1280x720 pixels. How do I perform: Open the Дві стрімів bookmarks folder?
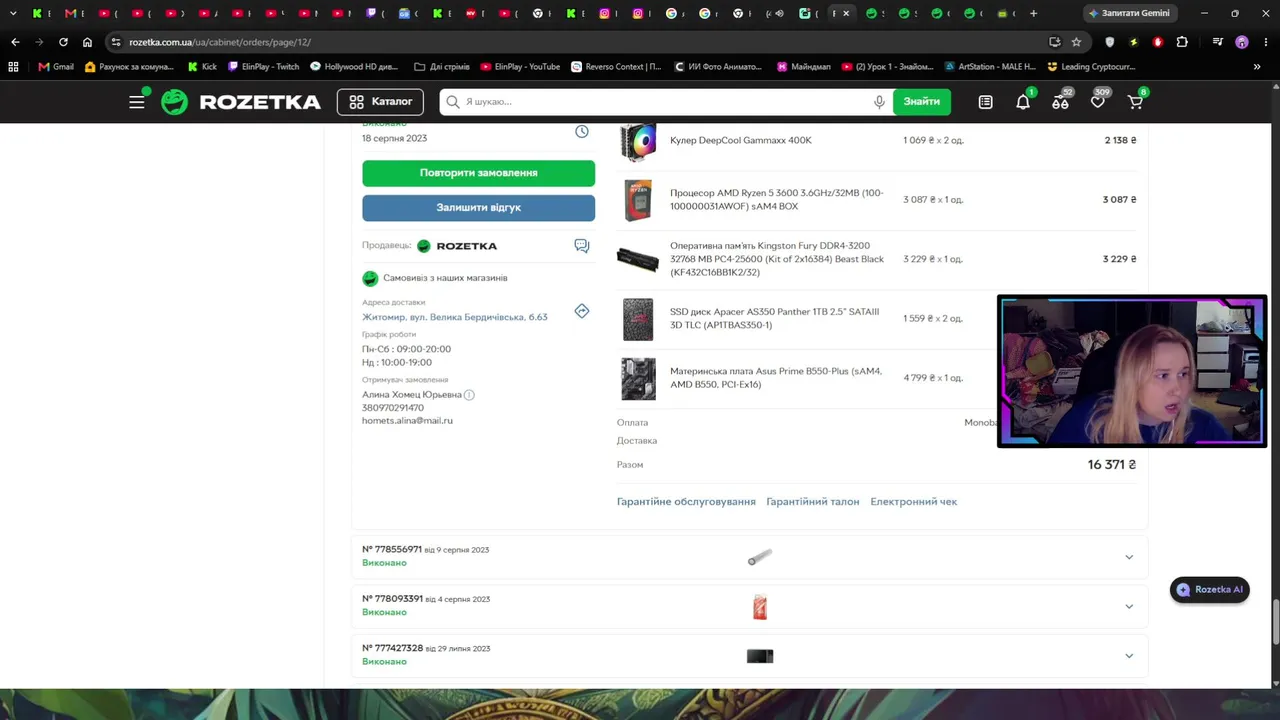tap(441, 67)
